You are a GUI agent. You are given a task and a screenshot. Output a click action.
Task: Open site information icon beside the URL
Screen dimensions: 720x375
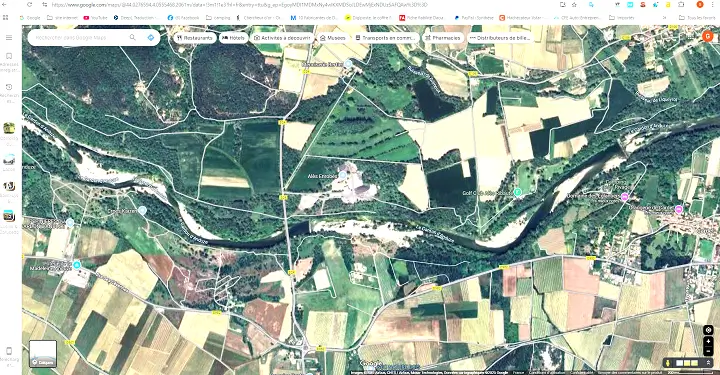45,5
